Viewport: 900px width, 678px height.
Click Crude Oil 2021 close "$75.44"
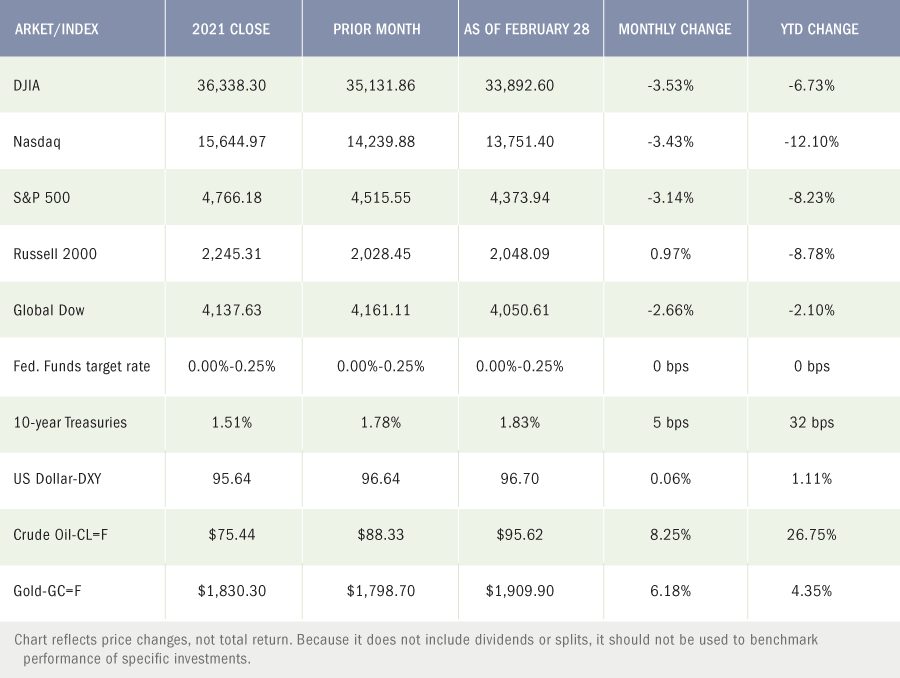coord(232,534)
